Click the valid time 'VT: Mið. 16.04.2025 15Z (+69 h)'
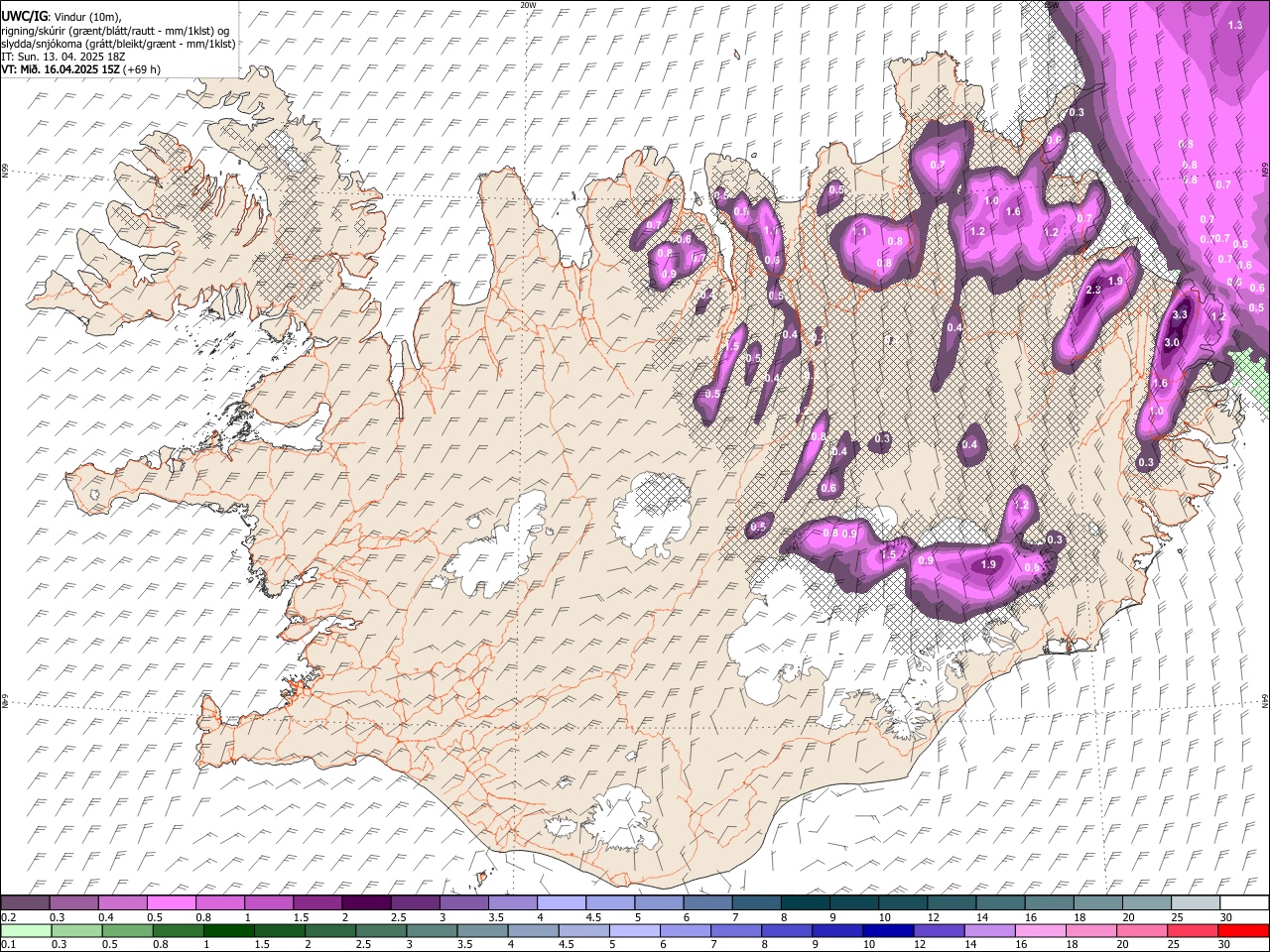The height and width of the screenshot is (952, 1270). tap(80, 69)
